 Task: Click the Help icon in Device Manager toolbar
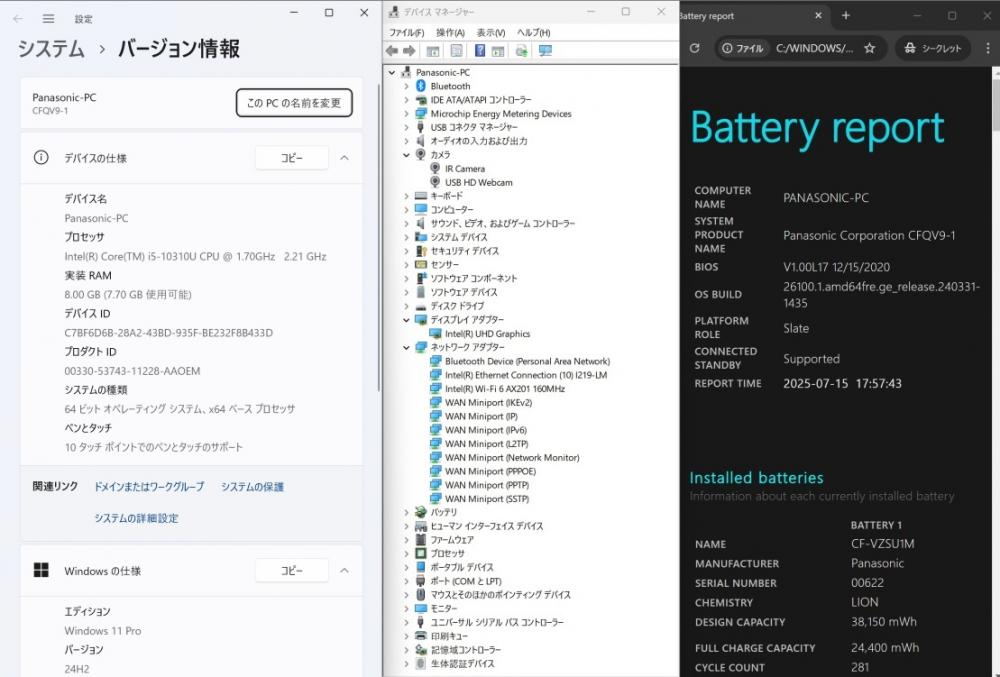[480, 51]
